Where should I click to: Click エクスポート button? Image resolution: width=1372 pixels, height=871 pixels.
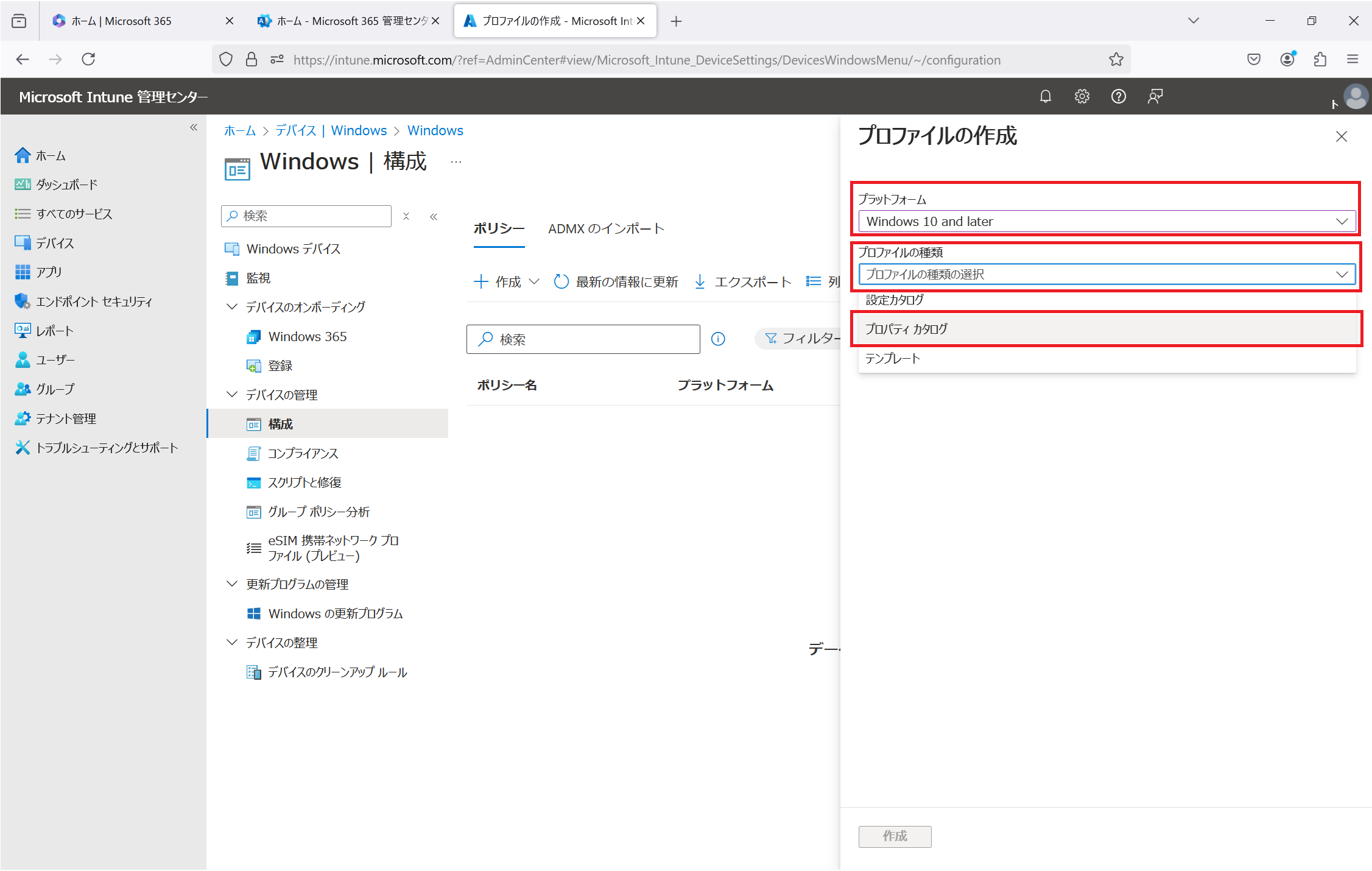743,282
